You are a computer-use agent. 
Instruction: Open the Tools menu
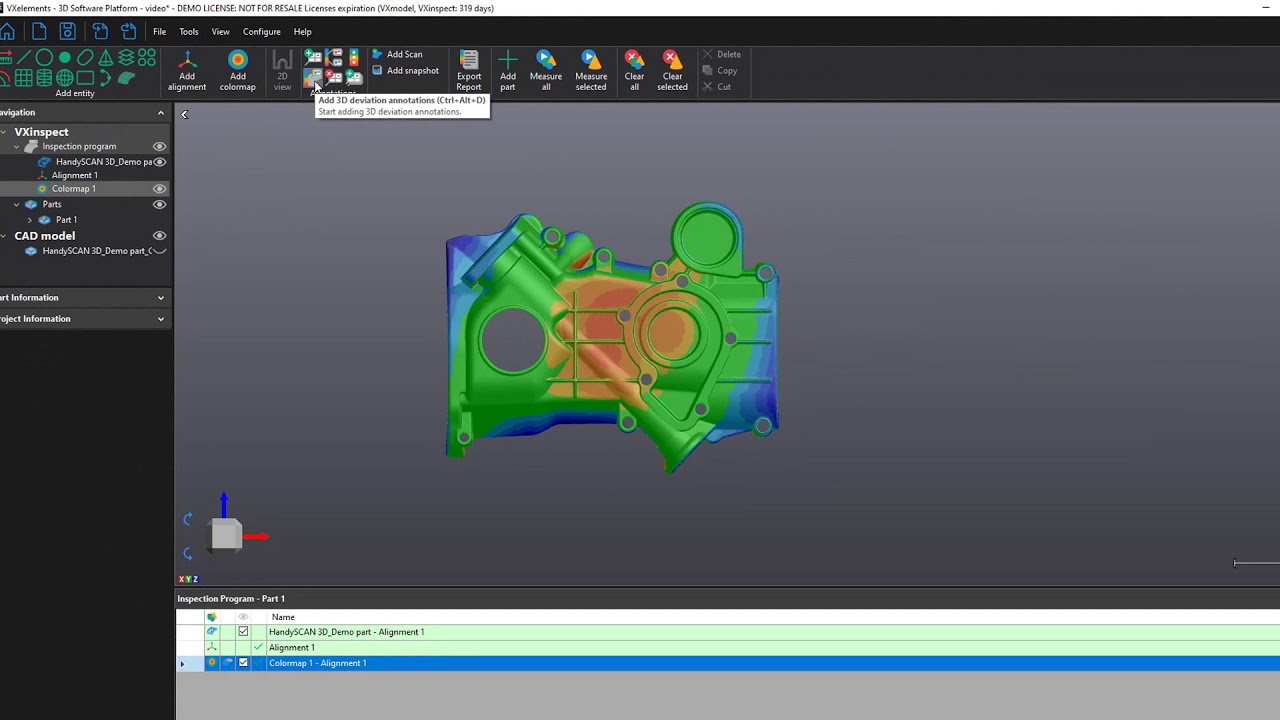click(188, 31)
